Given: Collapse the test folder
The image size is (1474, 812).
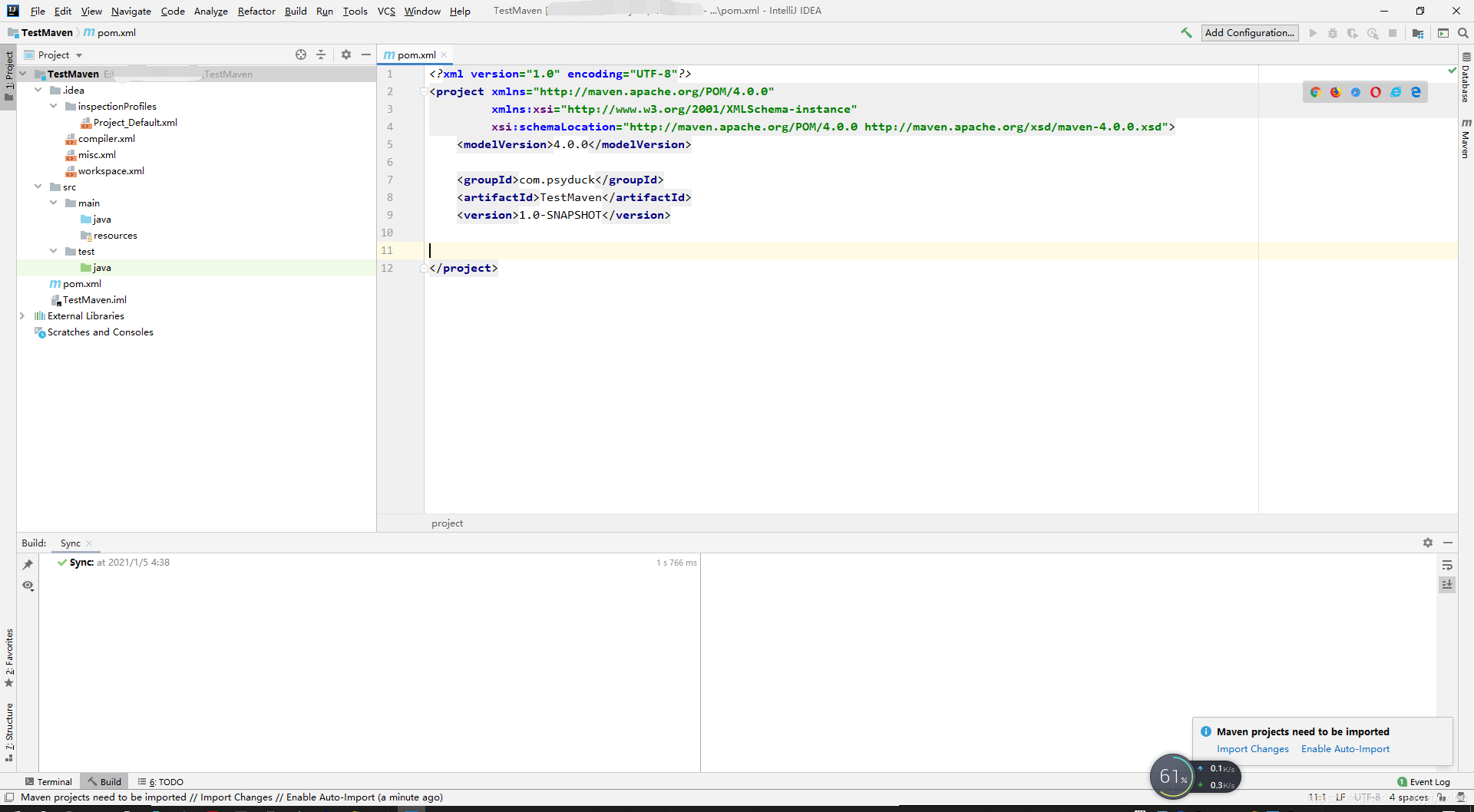Looking at the screenshot, I should 54,251.
